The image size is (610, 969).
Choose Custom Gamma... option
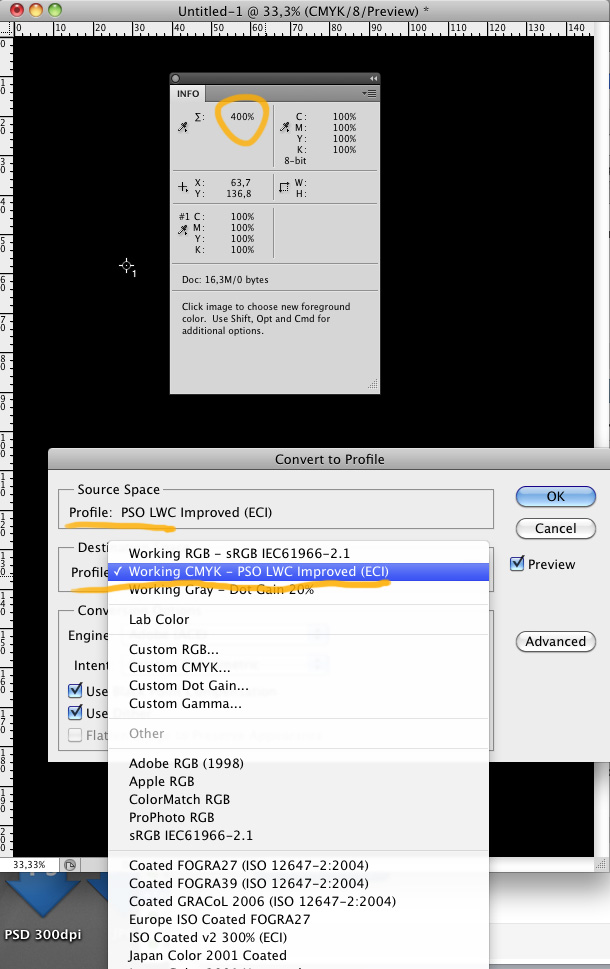[x=299, y=703]
